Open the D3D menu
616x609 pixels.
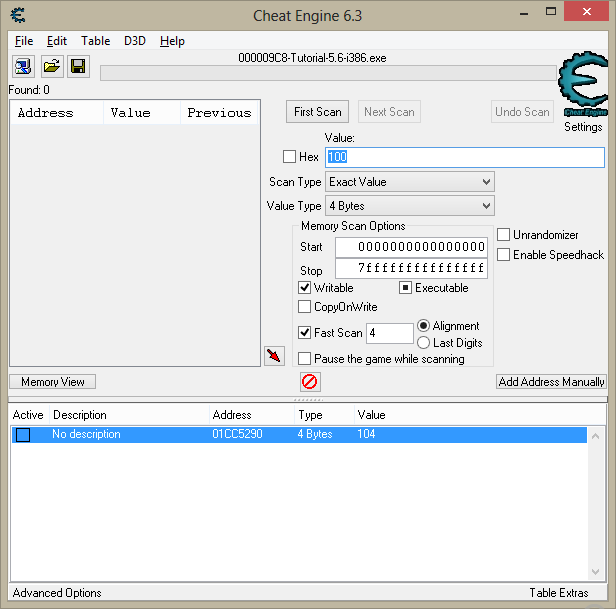click(135, 41)
